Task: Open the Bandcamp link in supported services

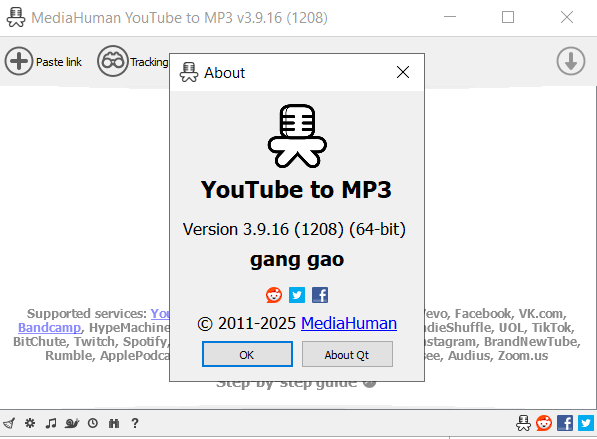Action: 49,327
